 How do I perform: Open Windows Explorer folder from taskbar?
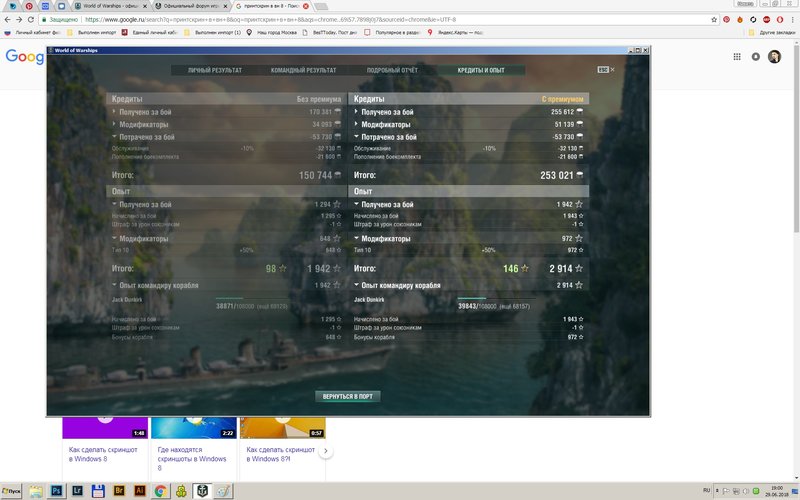coord(36,491)
